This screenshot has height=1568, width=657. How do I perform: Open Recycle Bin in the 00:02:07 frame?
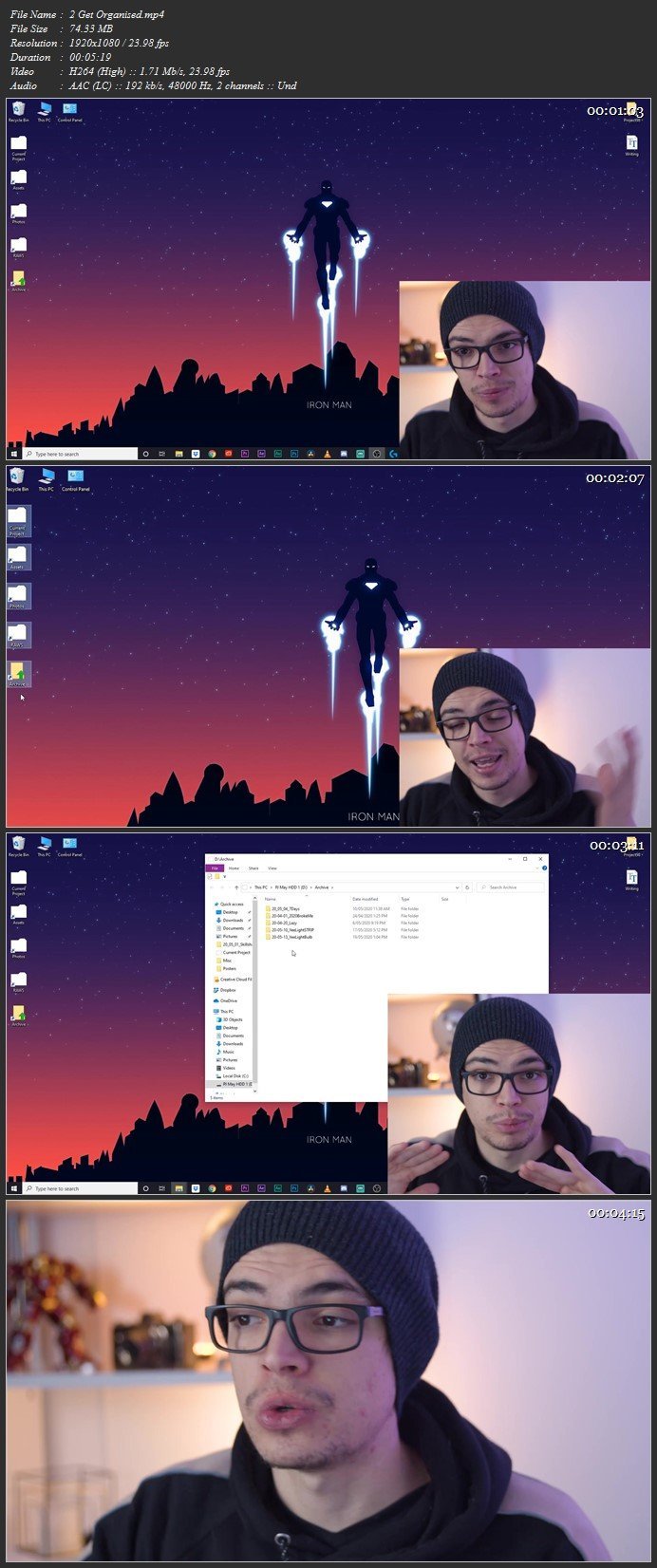tap(18, 479)
